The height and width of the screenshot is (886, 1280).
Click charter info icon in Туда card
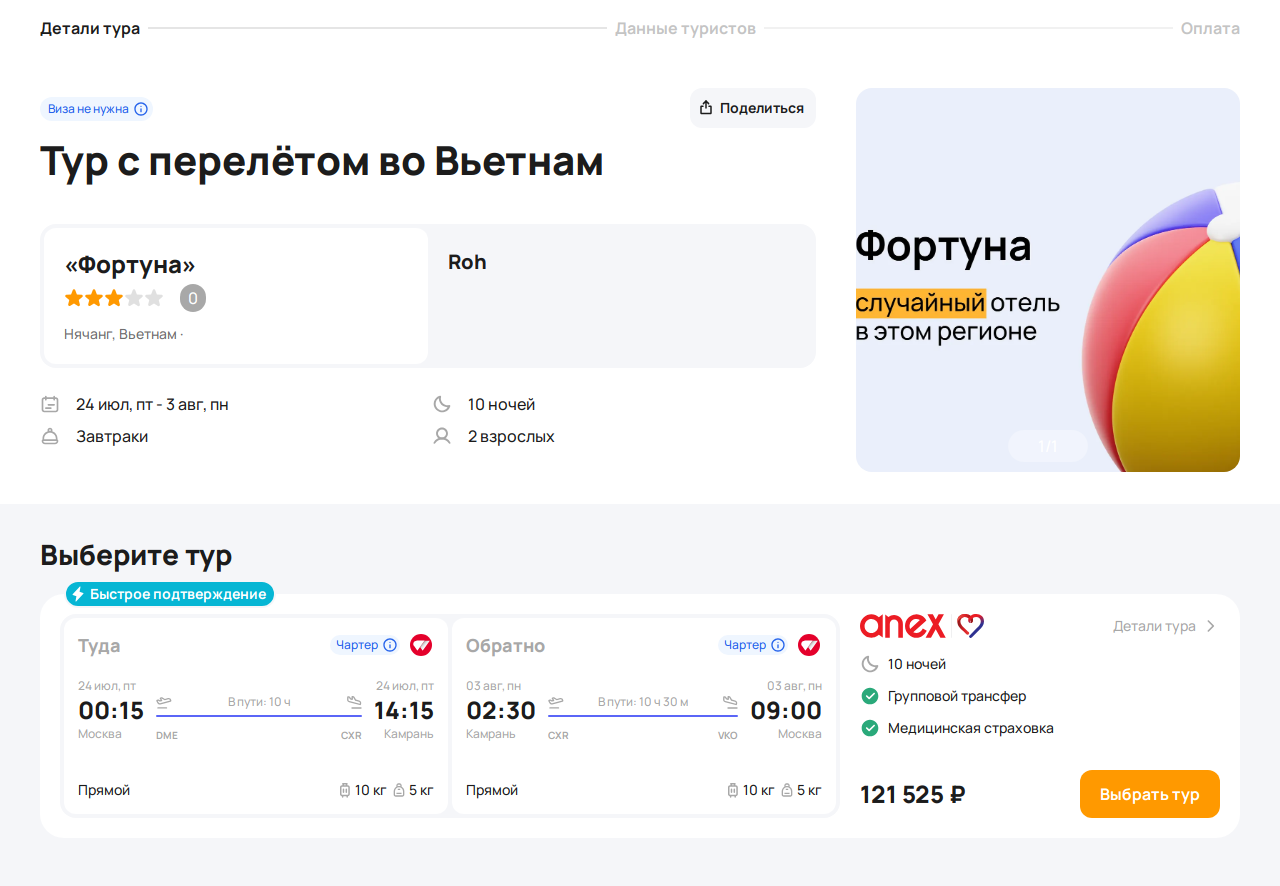390,645
